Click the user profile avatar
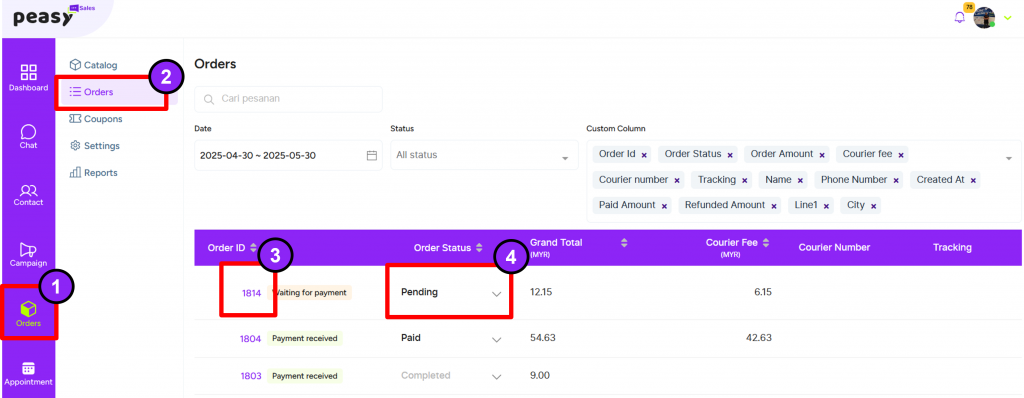This screenshot has width=1024, height=398. point(984,18)
